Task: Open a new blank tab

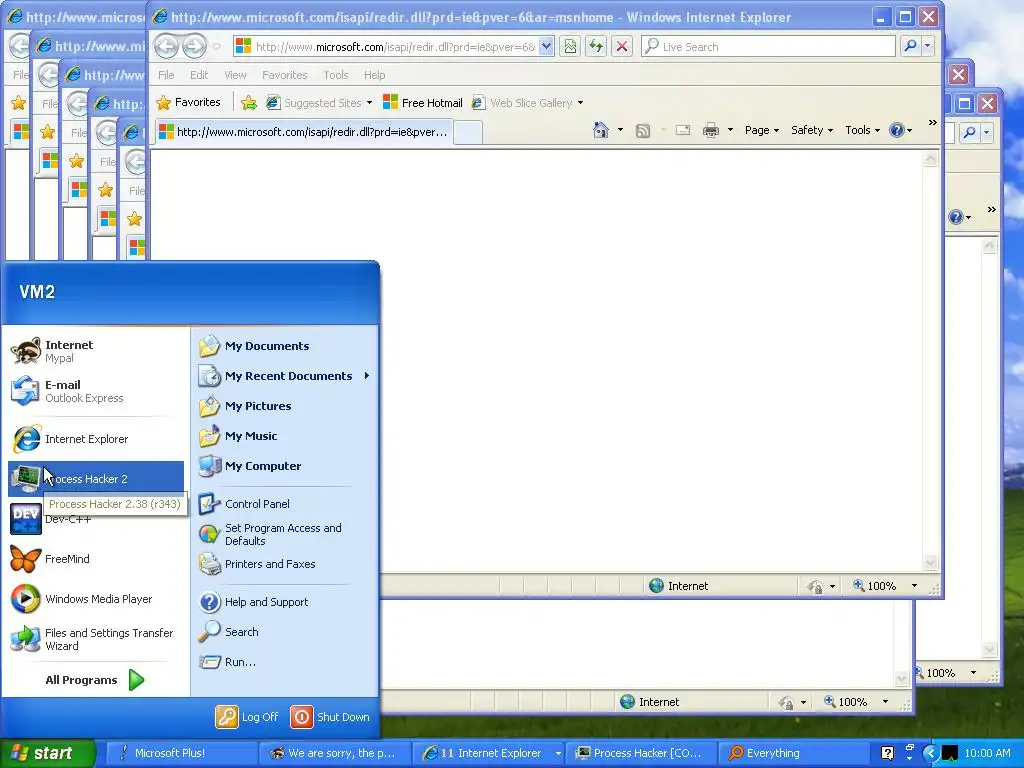Action: [468, 133]
